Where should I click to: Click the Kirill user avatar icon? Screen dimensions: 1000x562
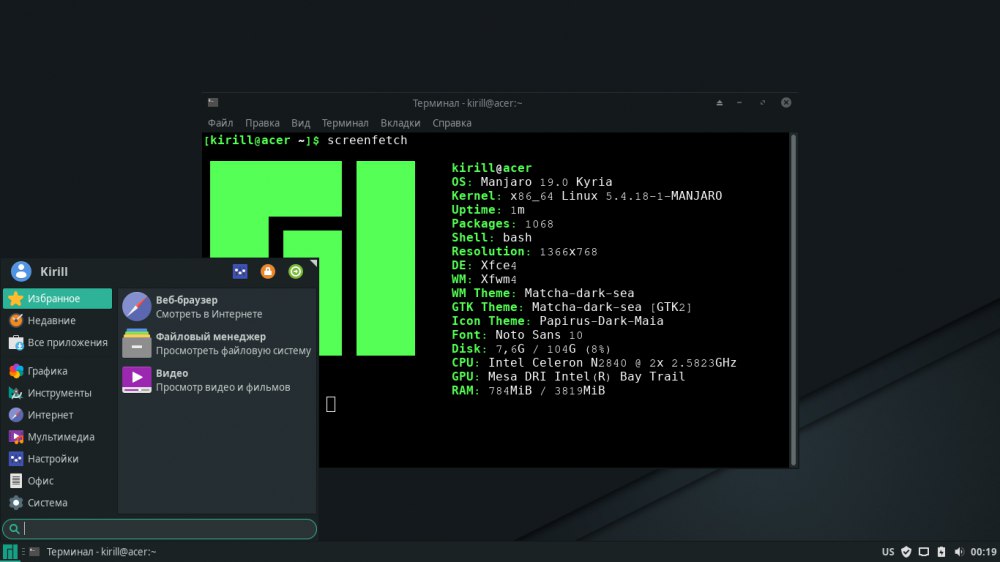click(21, 272)
